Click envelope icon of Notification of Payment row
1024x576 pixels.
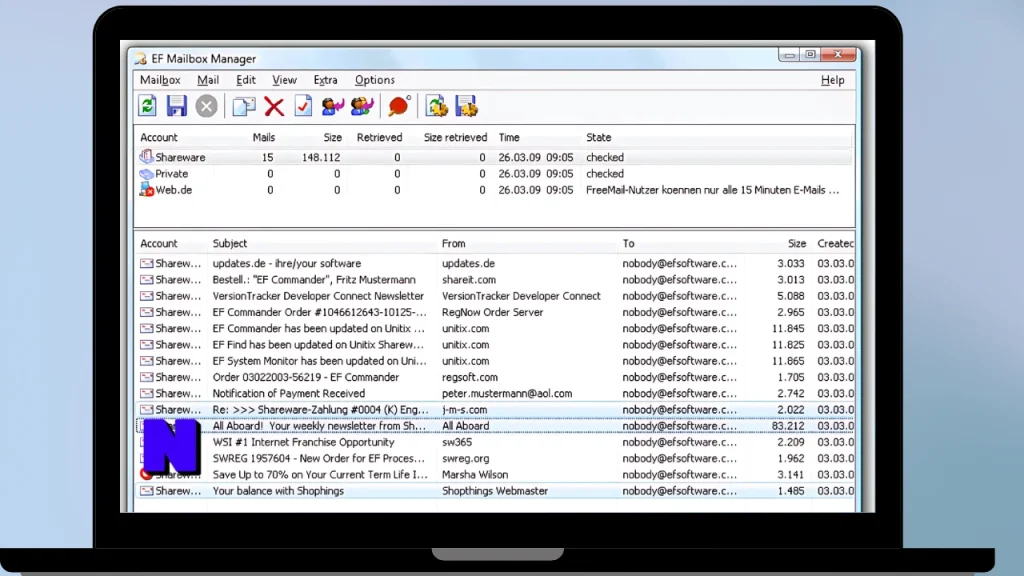click(x=146, y=393)
